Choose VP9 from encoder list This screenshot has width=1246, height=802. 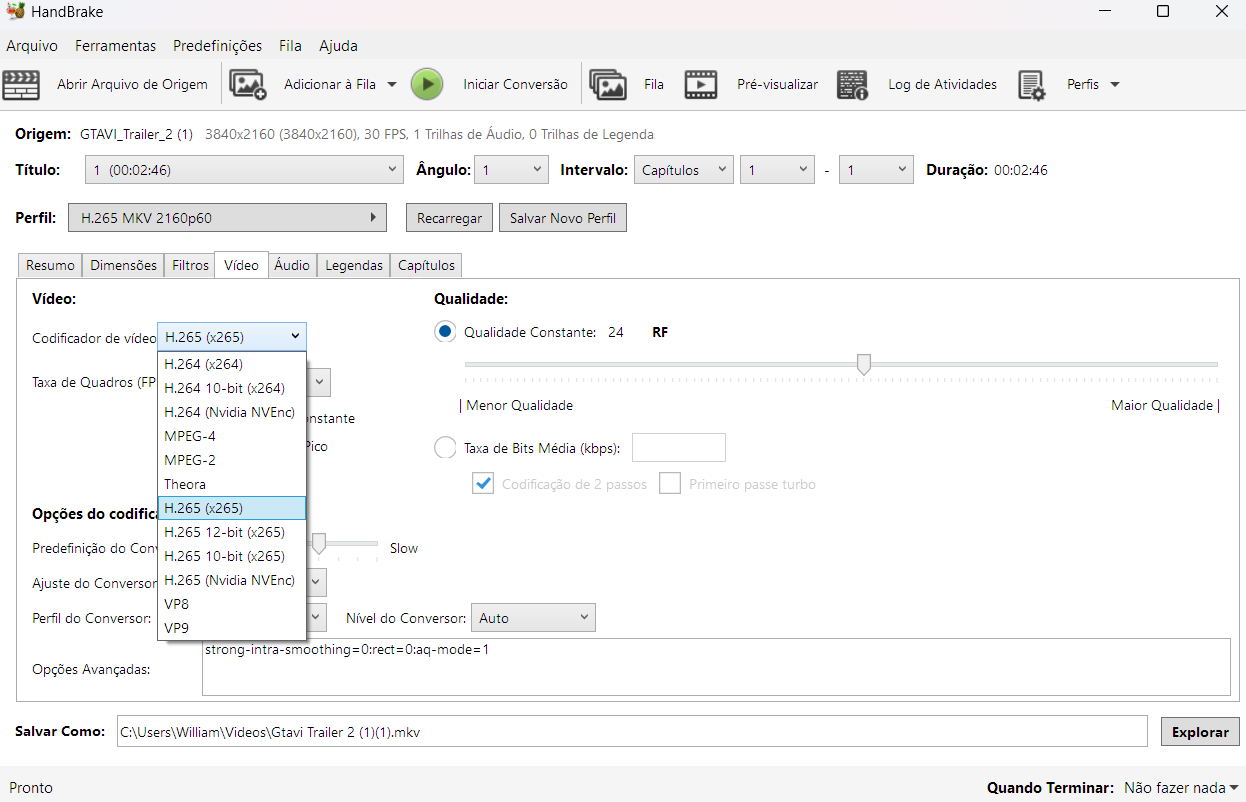(x=232, y=628)
